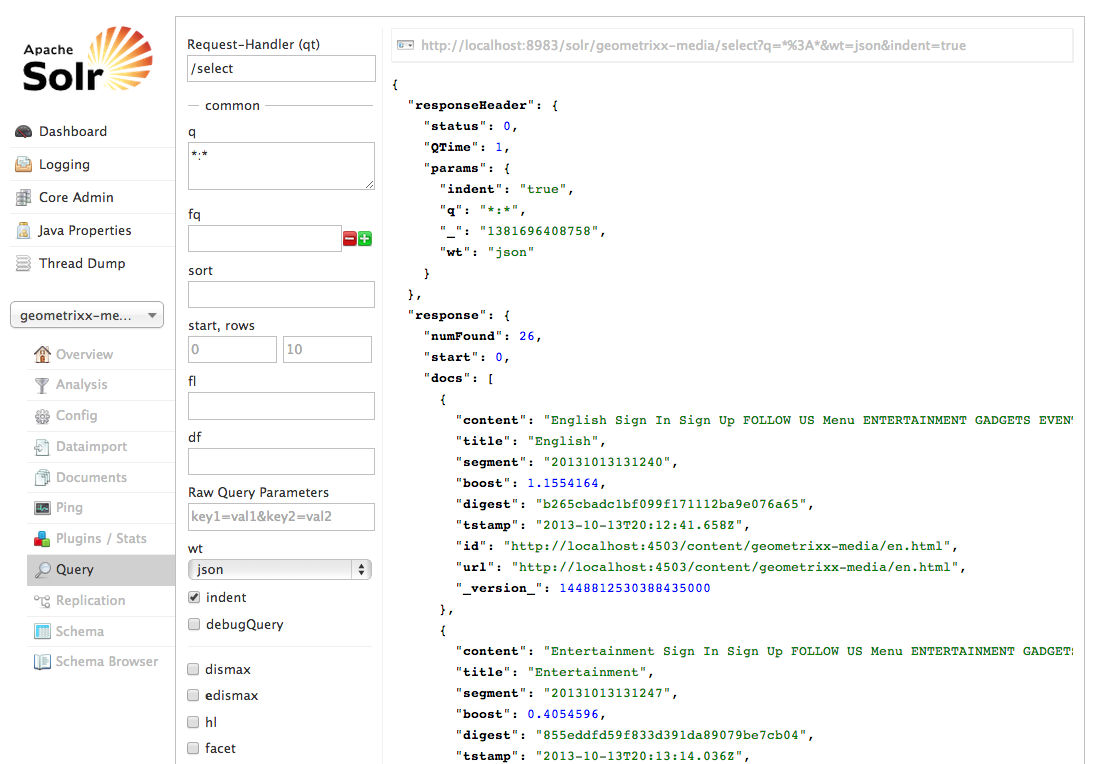This screenshot has width=1103, height=764.
Task: Click the digest value b265cbadc1bf099f171112ba9e076a65
Action: click(671, 504)
